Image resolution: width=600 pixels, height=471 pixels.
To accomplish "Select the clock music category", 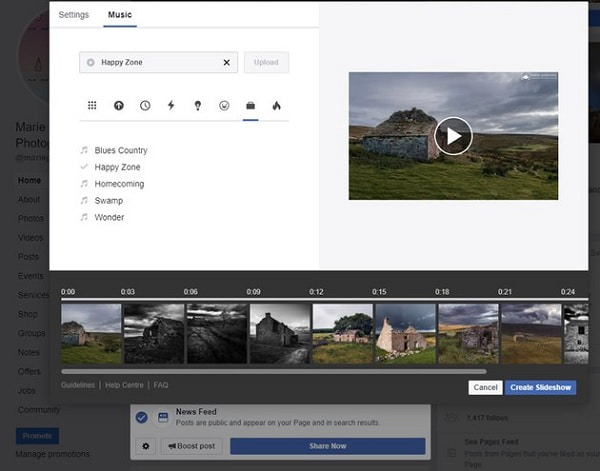I will click(x=145, y=105).
